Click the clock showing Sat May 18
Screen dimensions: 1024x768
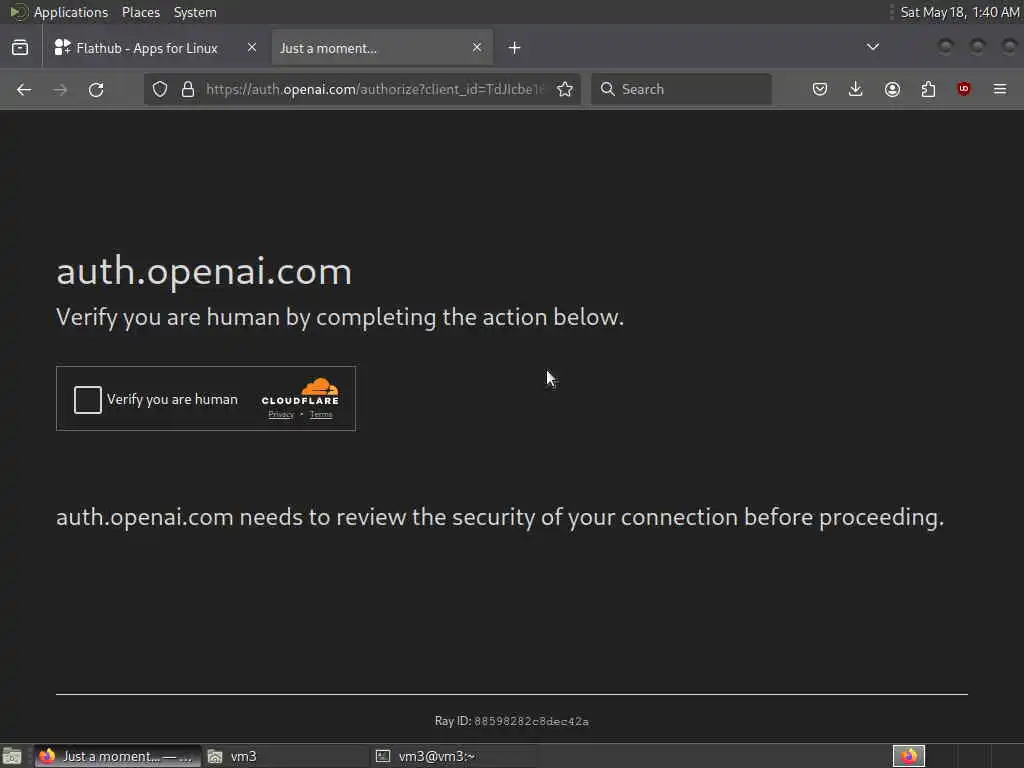point(959,12)
